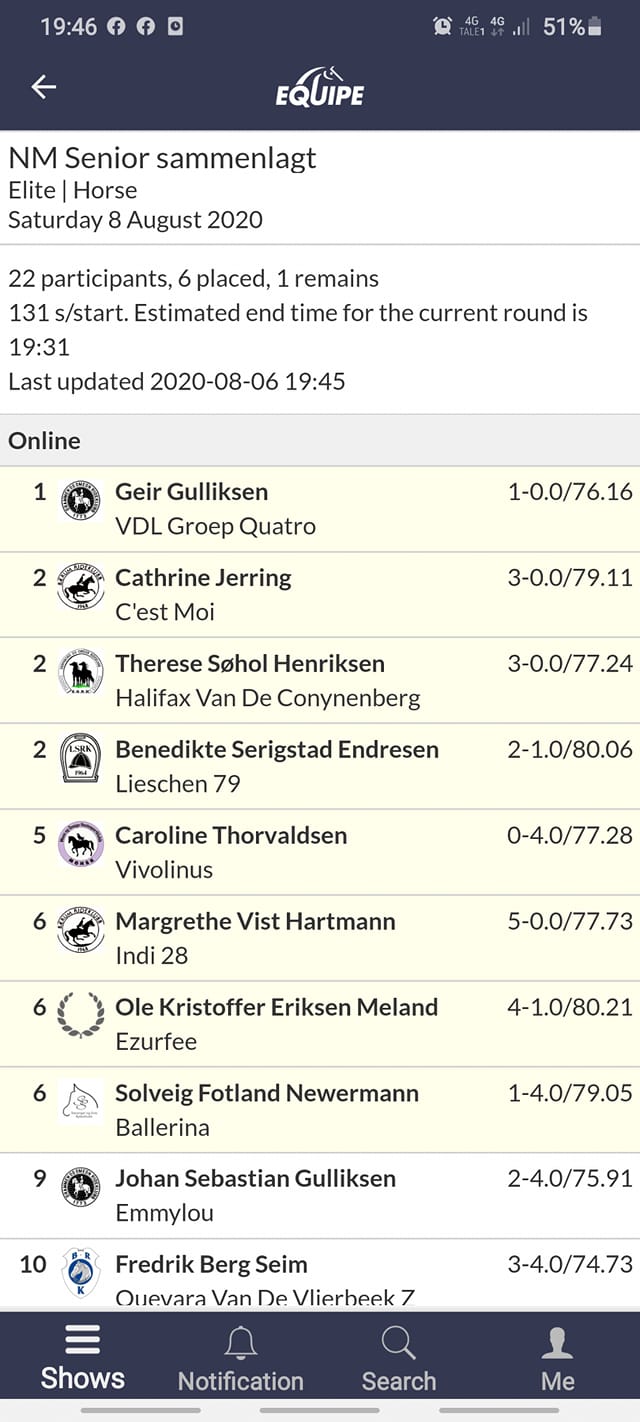Tap purple club logo beside Caroline Thorvaldsen
Image resolution: width=640 pixels, height=1422 pixels.
(80, 846)
